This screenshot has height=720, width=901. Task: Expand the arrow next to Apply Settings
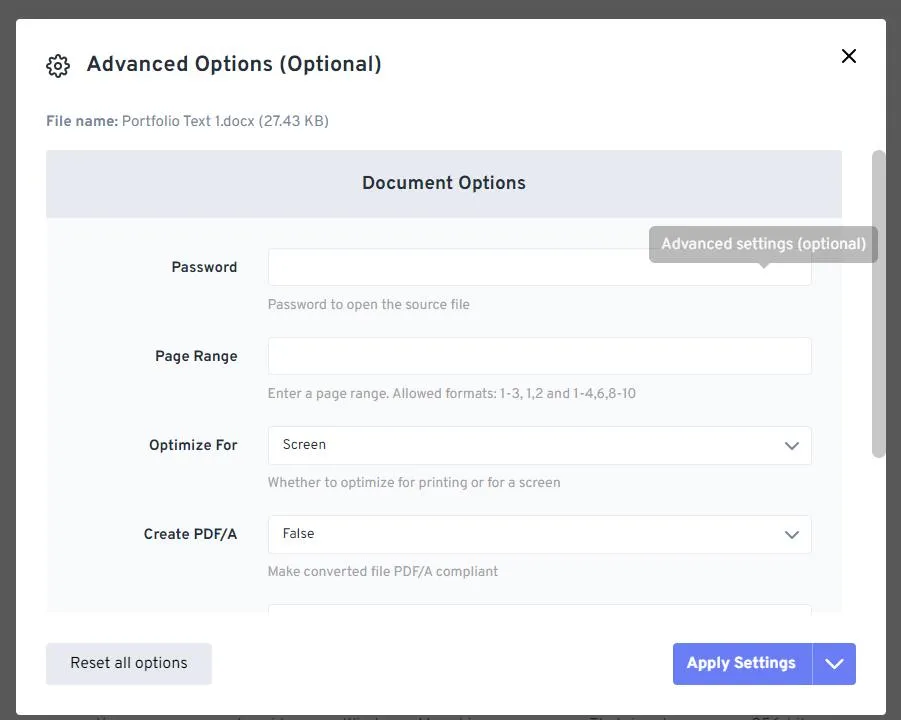[834, 663]
